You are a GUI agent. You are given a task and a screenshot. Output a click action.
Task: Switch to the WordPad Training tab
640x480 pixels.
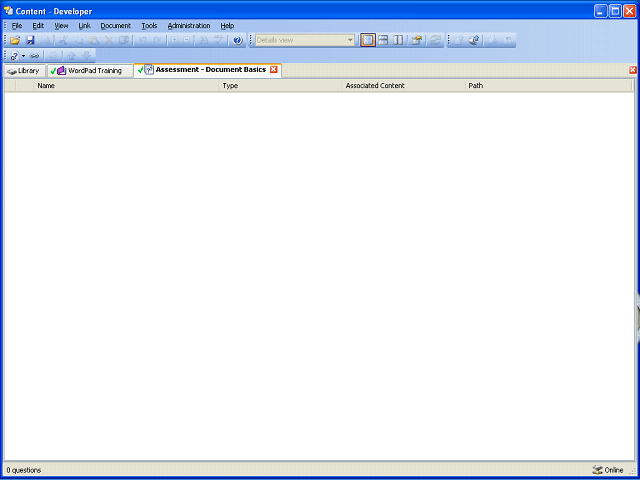pyautogui.click(x=90, y=71)
